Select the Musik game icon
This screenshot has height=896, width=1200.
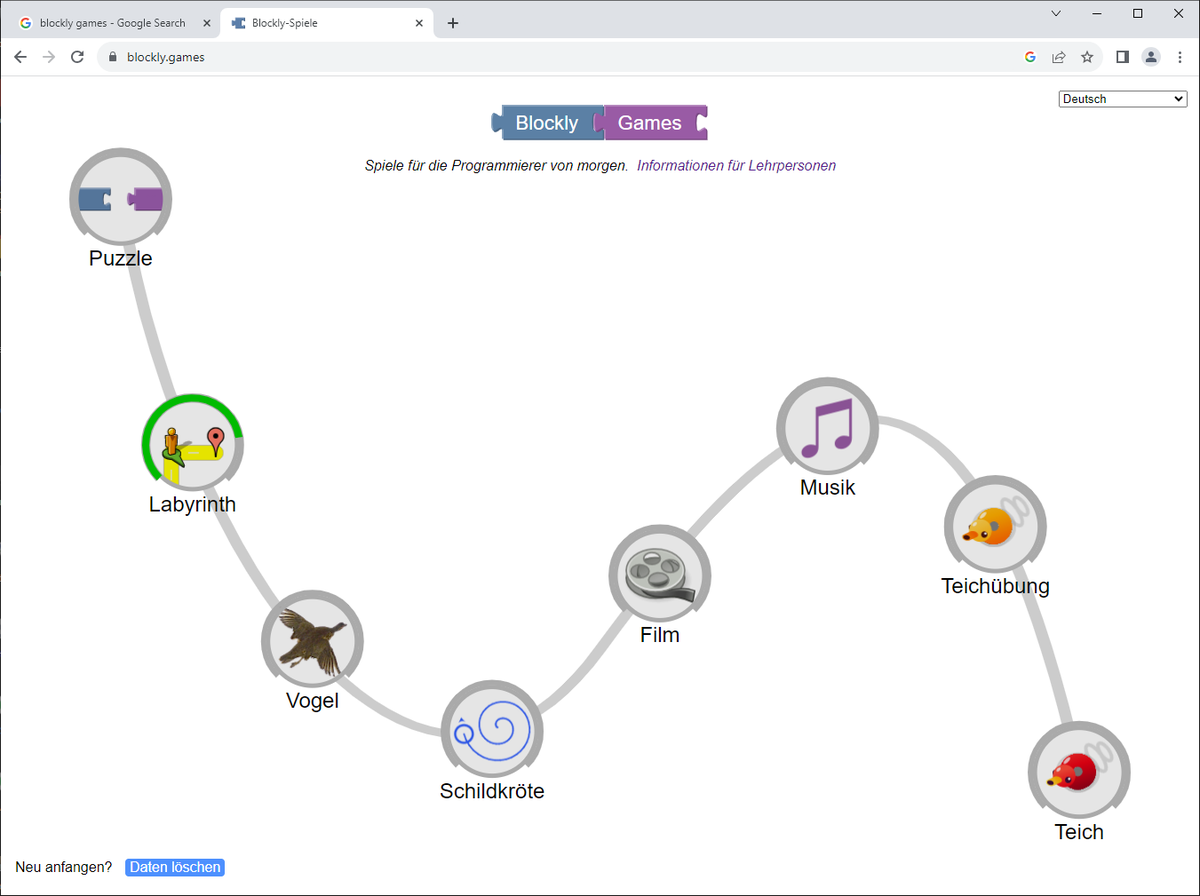pyautogui.click(x=827, y=426)
